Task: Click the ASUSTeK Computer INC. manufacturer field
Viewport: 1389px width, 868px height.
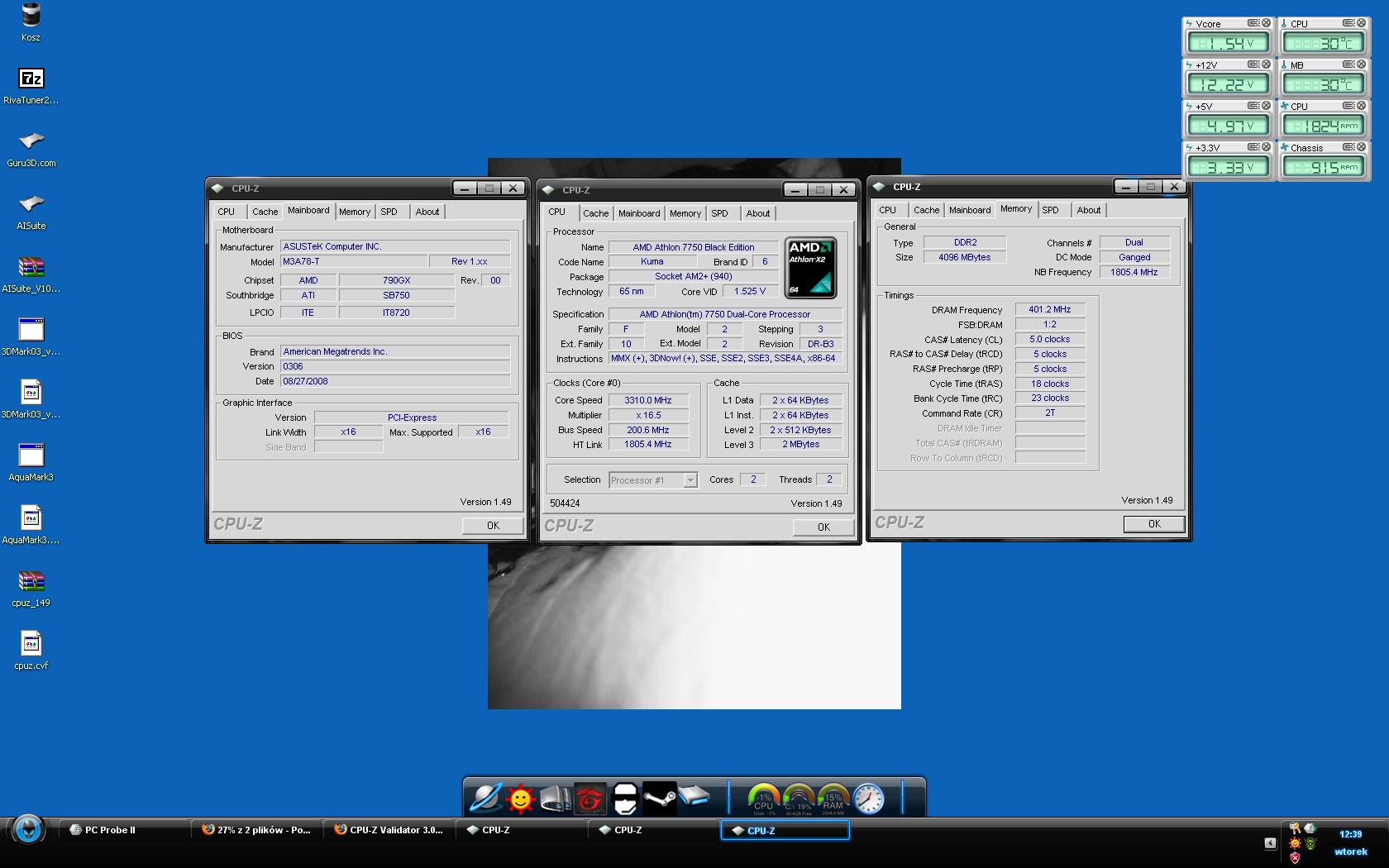Action: click(395, 246)
